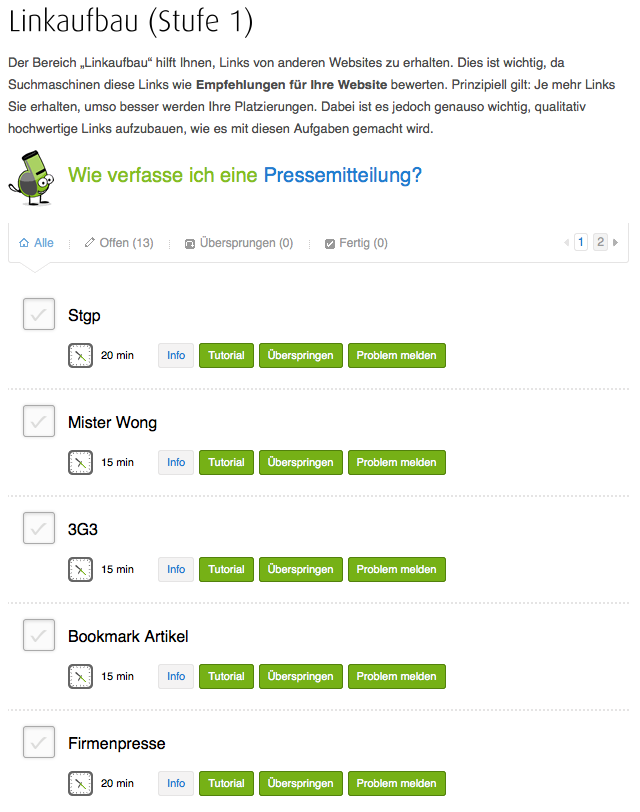Select the Fertig (0) tab
This screenshot has width=640, height=812.
(356, 243)
